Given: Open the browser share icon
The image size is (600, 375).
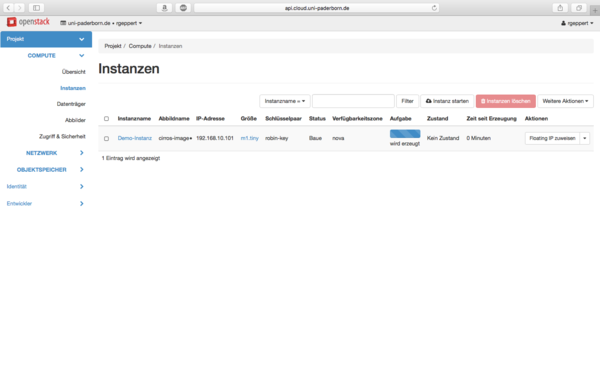Looking at the screenshot, I should click(x=560, y=8).
